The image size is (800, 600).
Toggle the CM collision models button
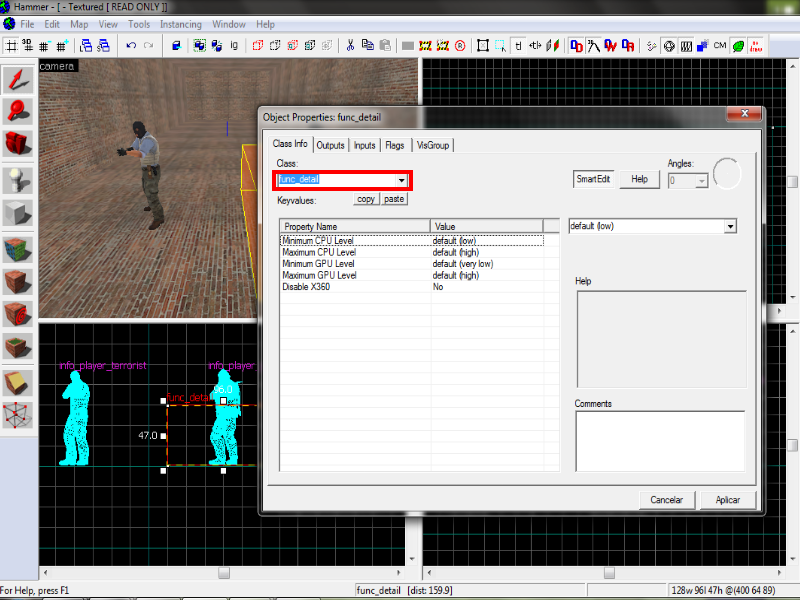pyautogui.click(x=720, y=46)
